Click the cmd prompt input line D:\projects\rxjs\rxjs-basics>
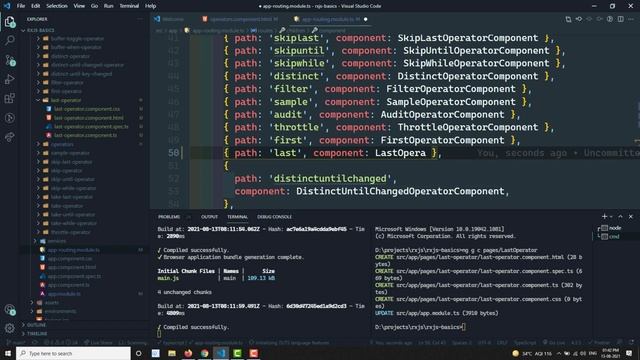The image size is (640, 360). point(420,327)
